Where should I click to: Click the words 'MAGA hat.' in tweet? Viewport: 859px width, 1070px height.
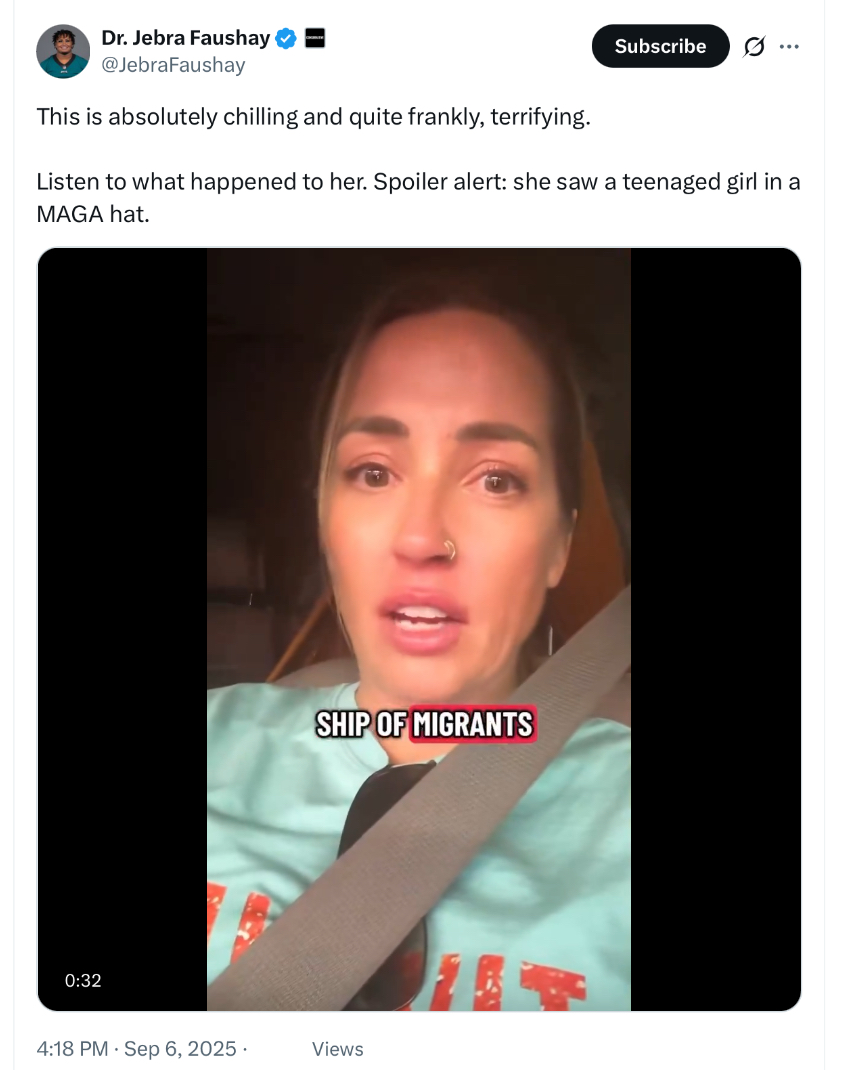click(x=93, y=214)
